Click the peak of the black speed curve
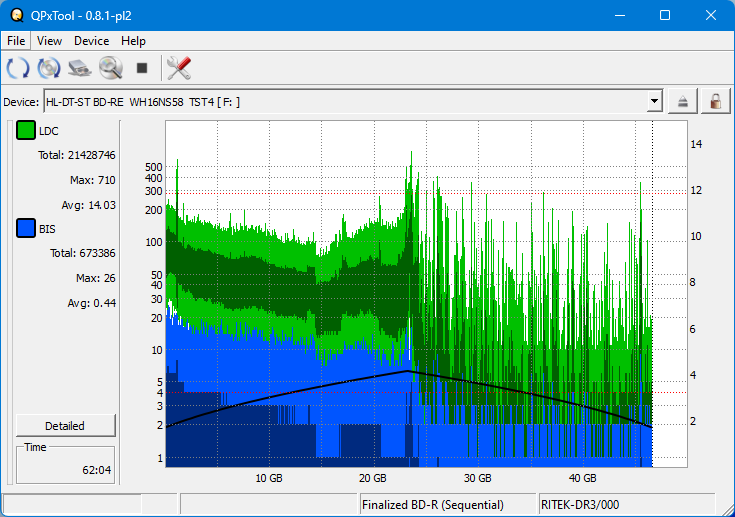Viewport: 735px width, 517px height. (x=408, y=371)
